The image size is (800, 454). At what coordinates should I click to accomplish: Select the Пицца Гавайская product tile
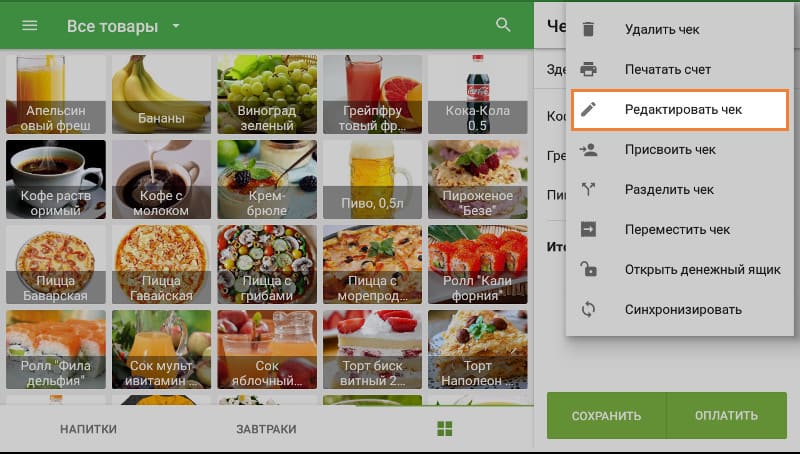click(161, 265)
